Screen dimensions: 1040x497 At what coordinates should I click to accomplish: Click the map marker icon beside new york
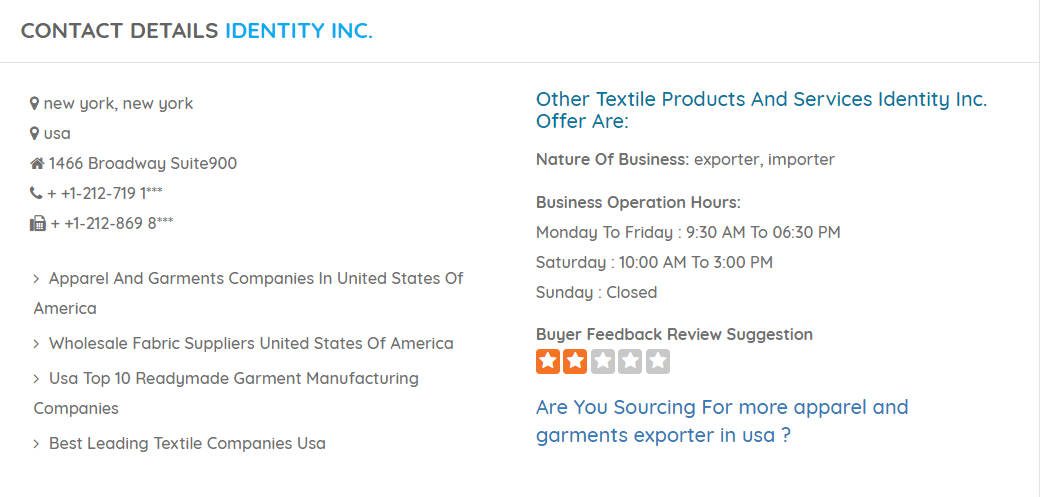(35, 104)
